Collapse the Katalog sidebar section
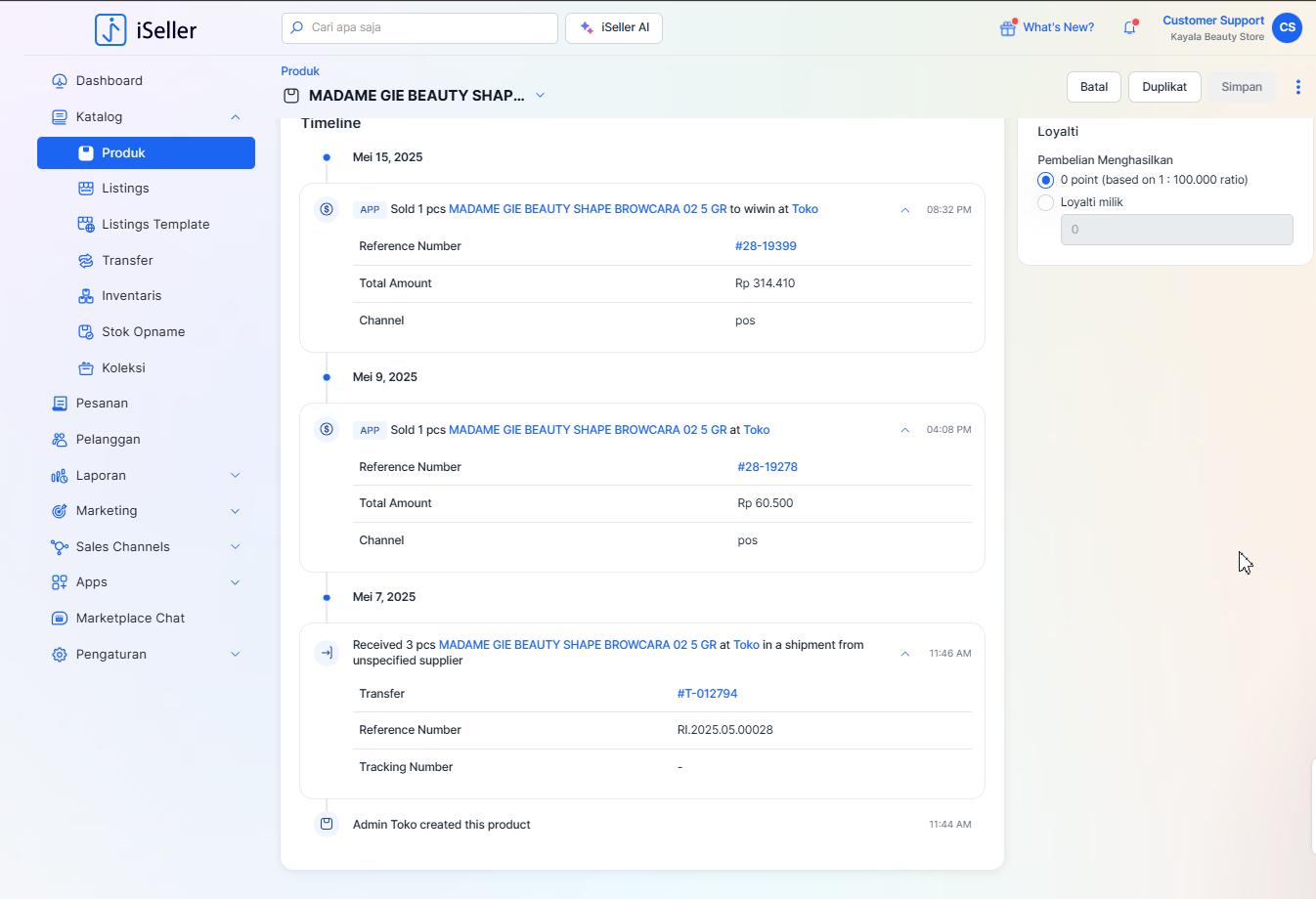The image size is (1316, 899). pyautogui.click(x=235, y=117)
